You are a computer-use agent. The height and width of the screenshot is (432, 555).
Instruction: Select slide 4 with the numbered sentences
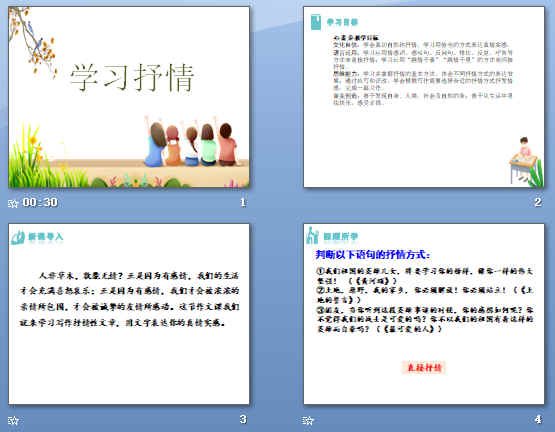[x=424, y=314]
